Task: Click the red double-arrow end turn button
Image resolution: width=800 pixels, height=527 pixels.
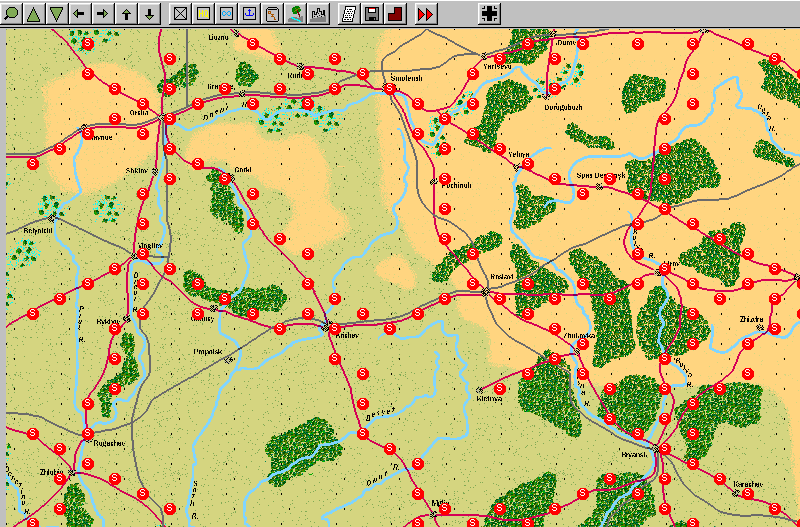Action: [x=426, y=14]
